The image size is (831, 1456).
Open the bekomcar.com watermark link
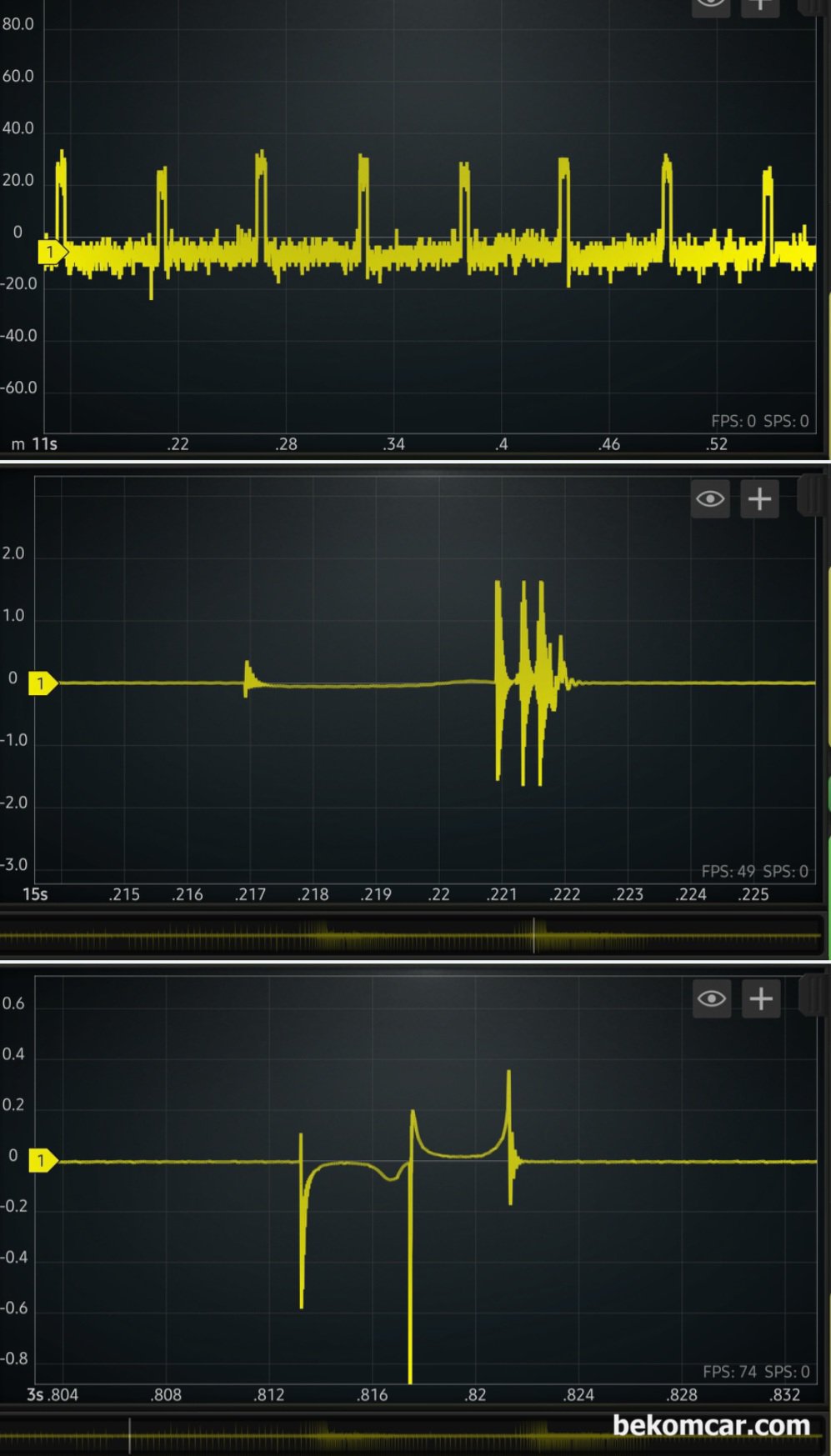[x=711, y=1425]
